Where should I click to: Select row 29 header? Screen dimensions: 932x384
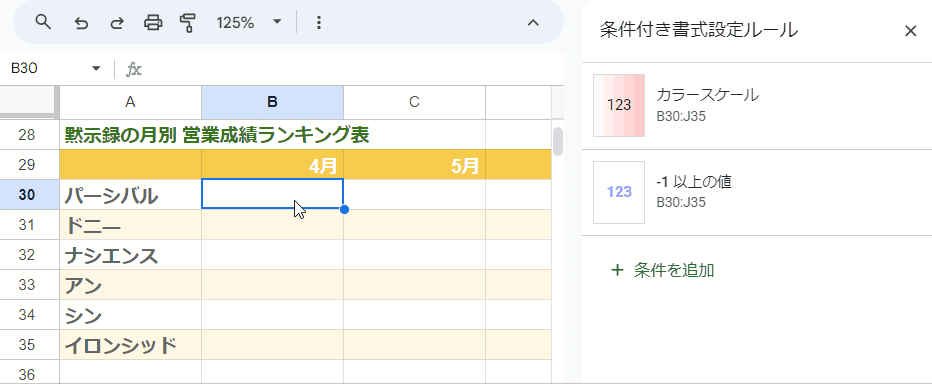(29, 165)
